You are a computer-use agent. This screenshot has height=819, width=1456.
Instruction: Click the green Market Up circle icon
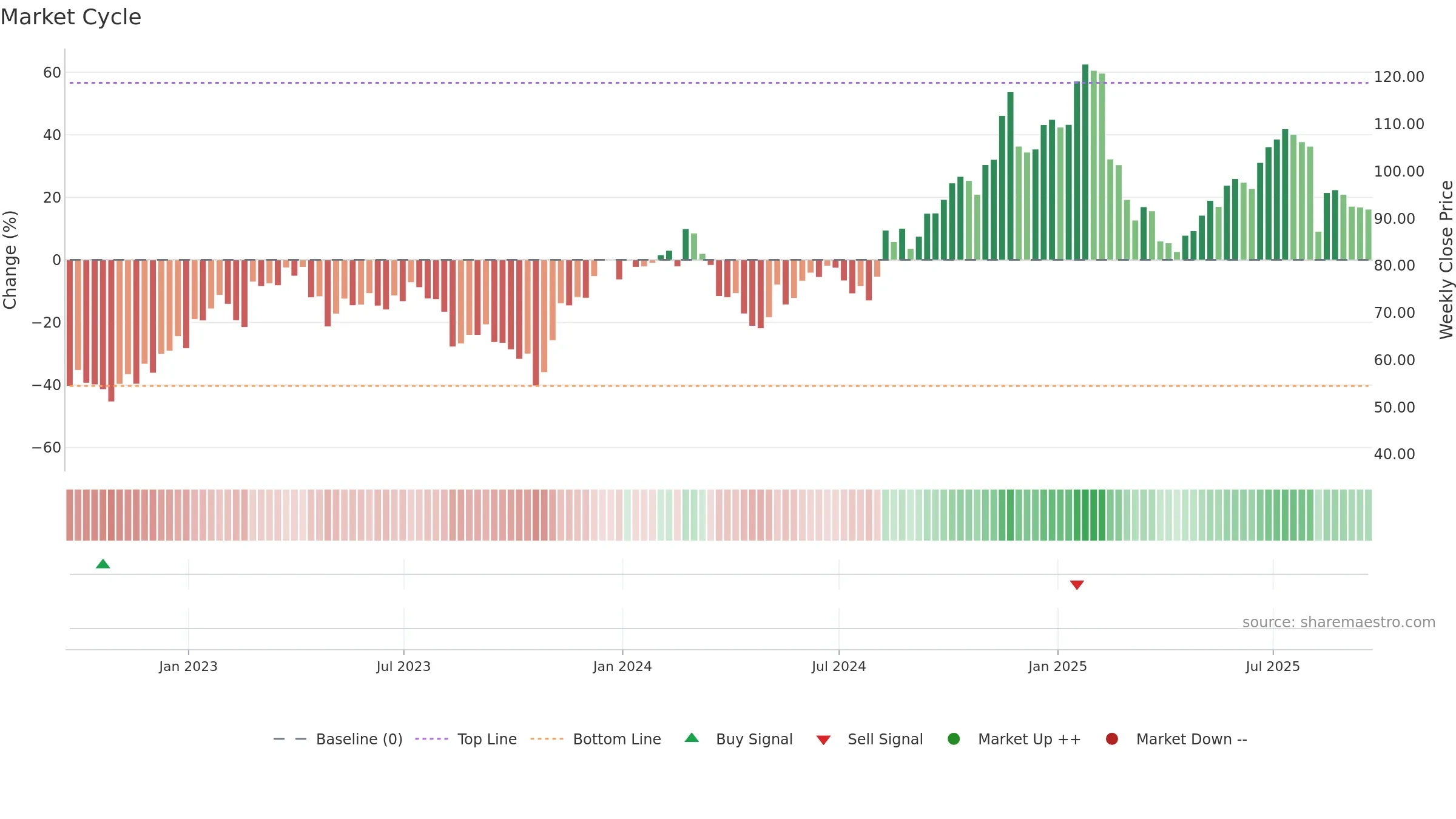tap(954, 739)
